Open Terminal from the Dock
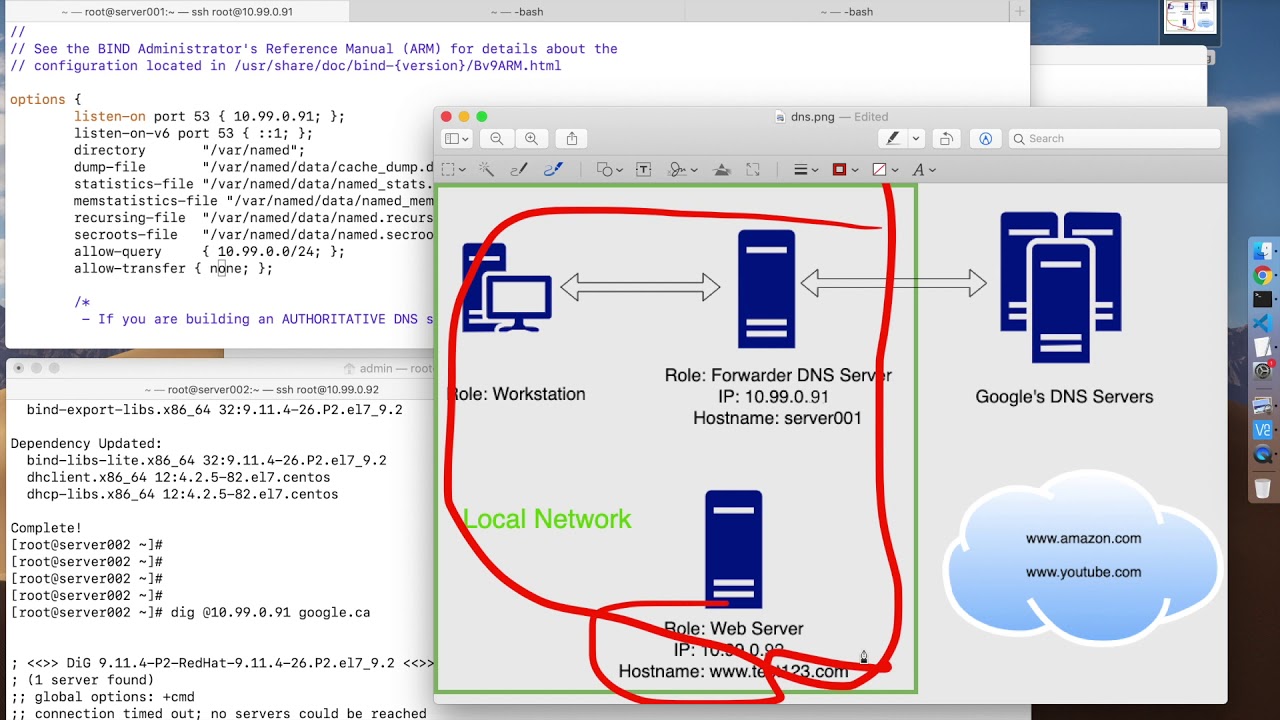The height and width of the screenshot is (720, 1280). coord(1262,299)
